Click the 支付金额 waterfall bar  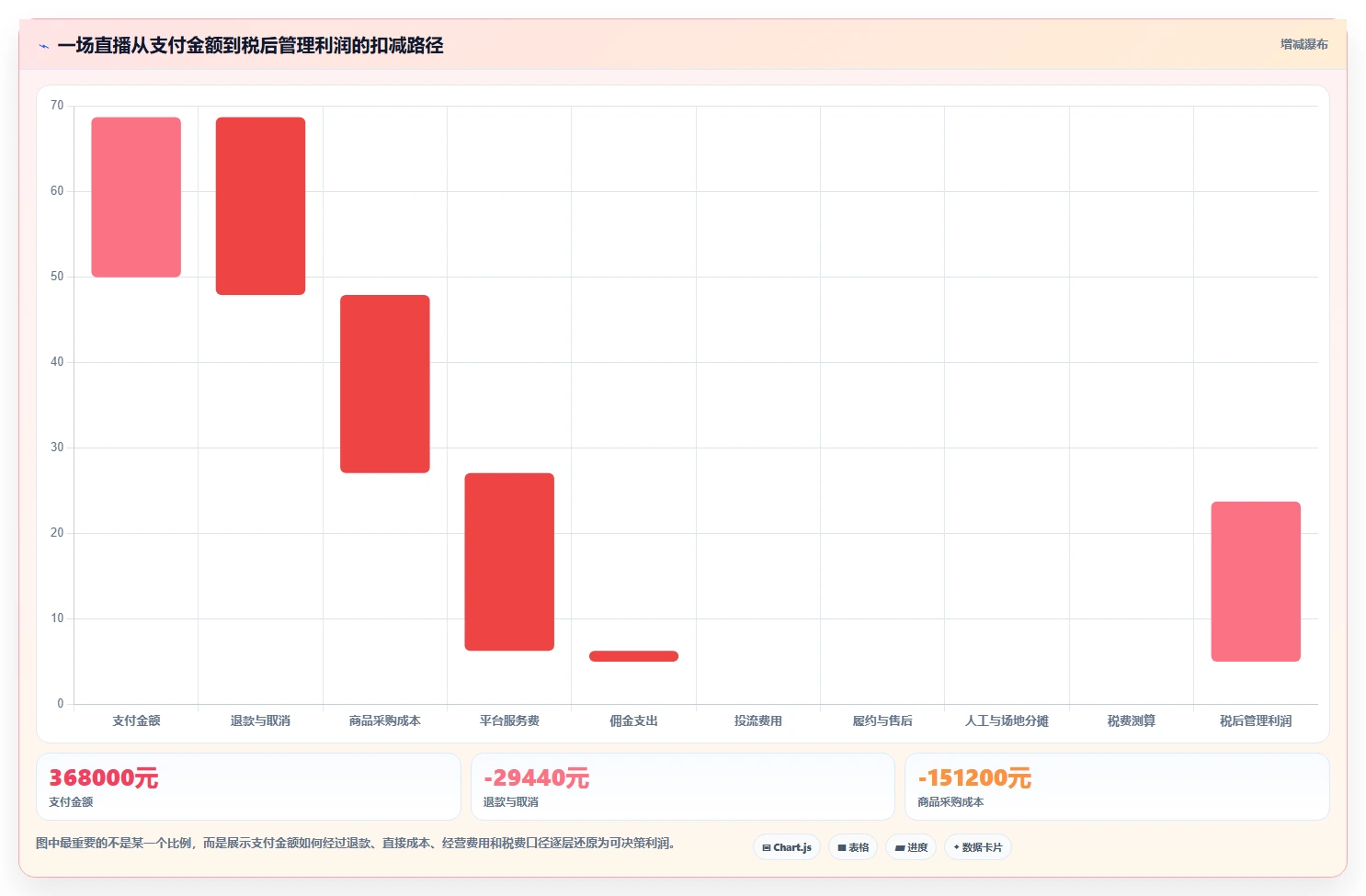(136, 197)
